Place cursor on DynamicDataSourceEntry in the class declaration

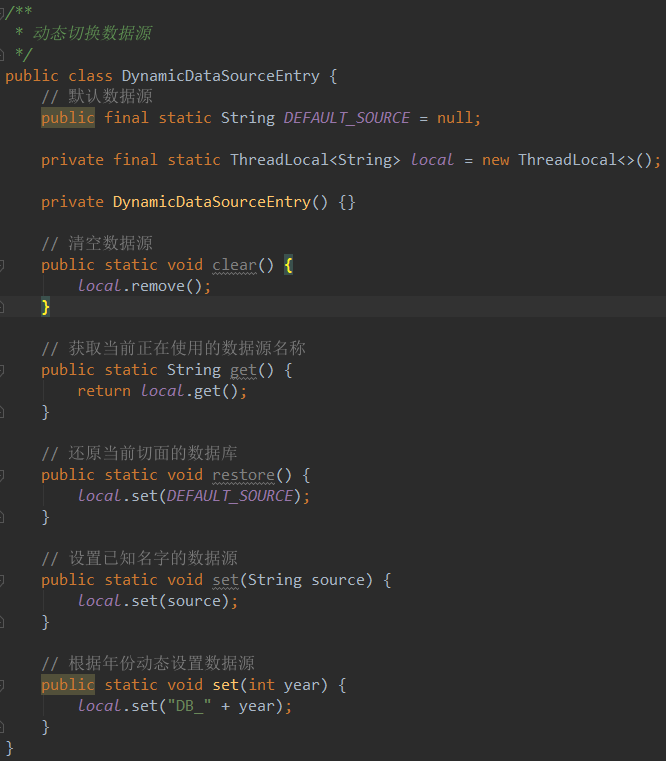220,76
